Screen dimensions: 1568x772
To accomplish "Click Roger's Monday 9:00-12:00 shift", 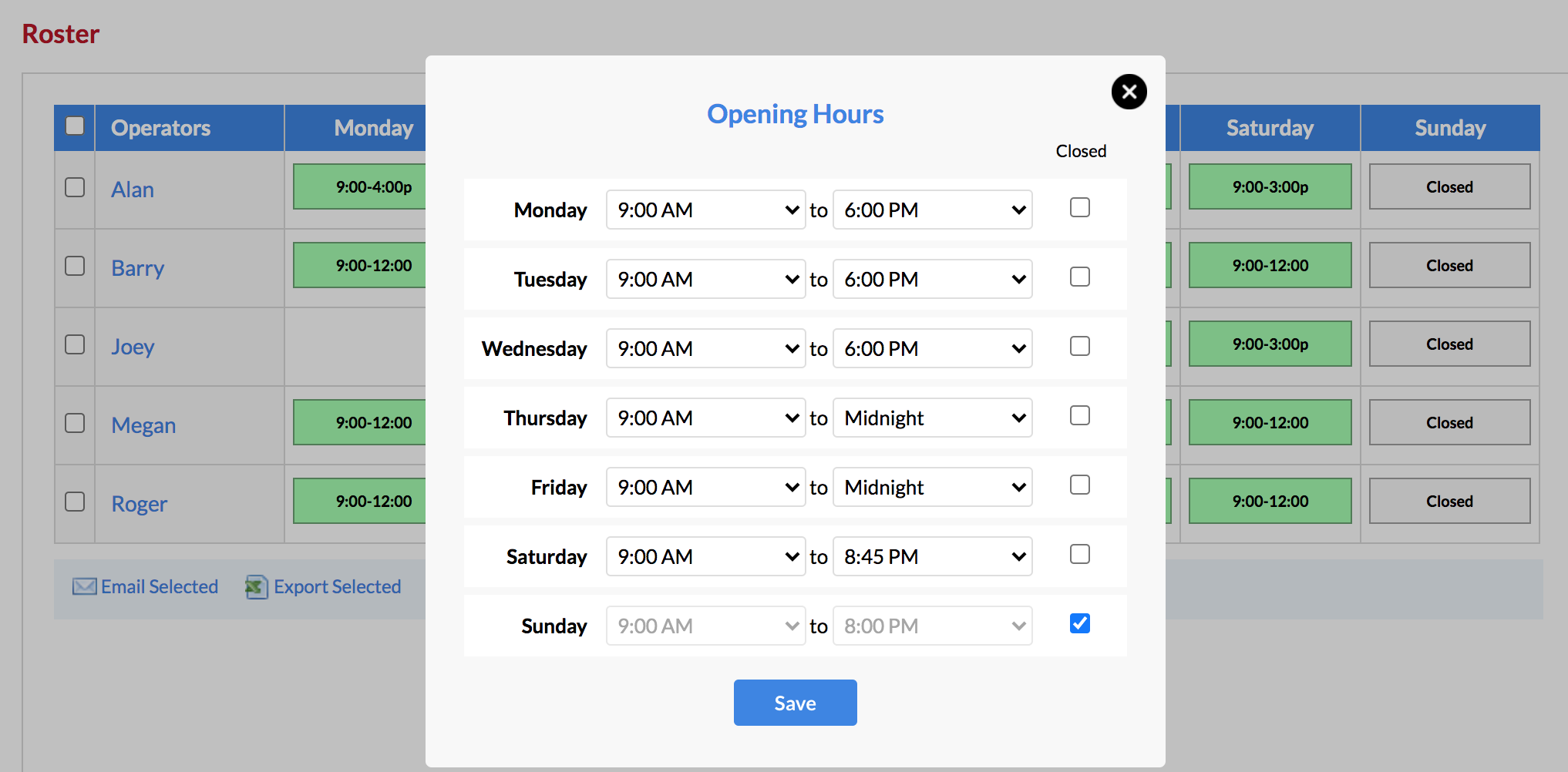I will [x=359, y=501].
